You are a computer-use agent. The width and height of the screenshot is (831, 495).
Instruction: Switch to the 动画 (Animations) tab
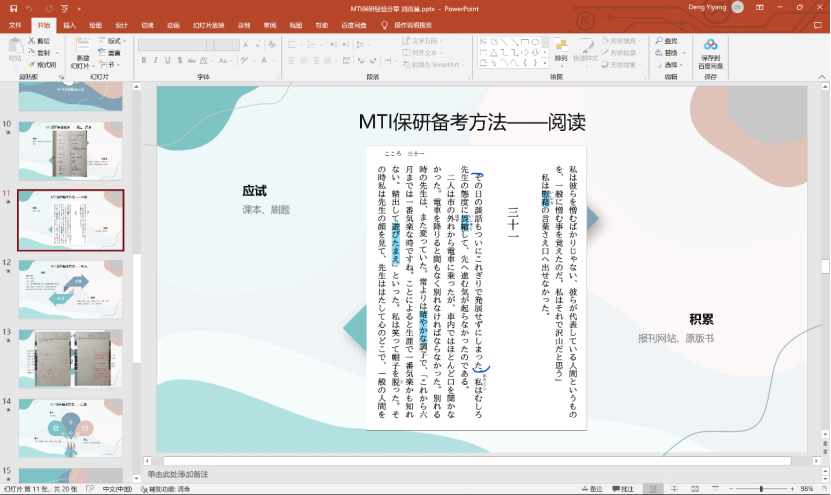coord(173,25)
